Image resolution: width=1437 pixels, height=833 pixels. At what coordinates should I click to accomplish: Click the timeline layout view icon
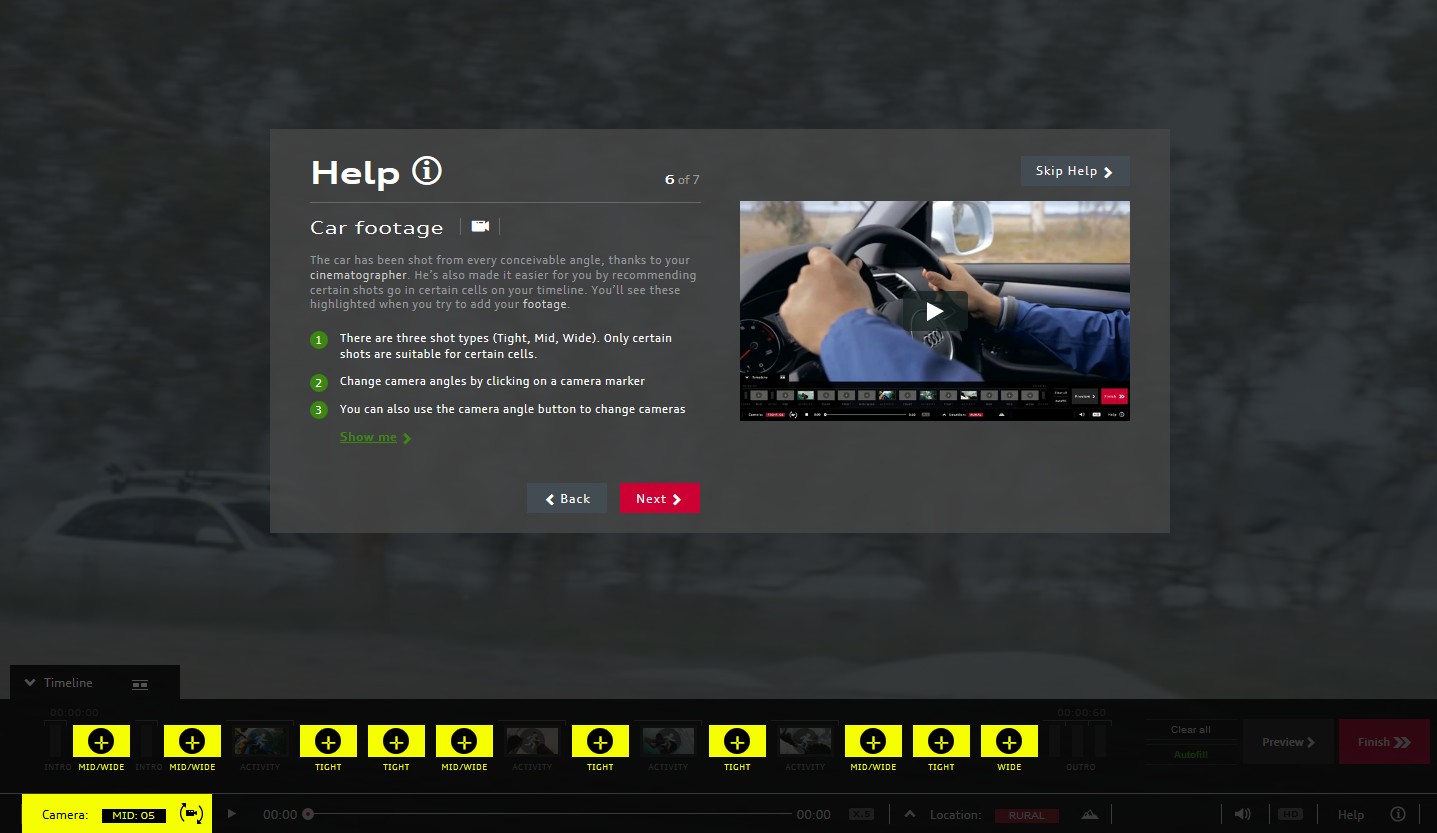(140, 684)
